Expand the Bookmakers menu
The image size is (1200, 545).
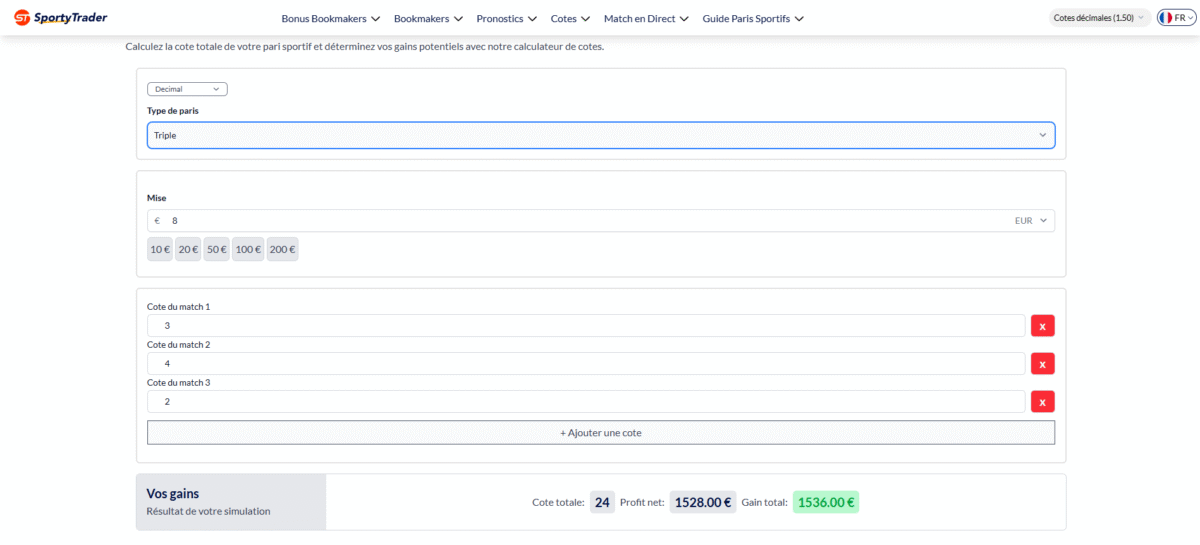[428, 18]
